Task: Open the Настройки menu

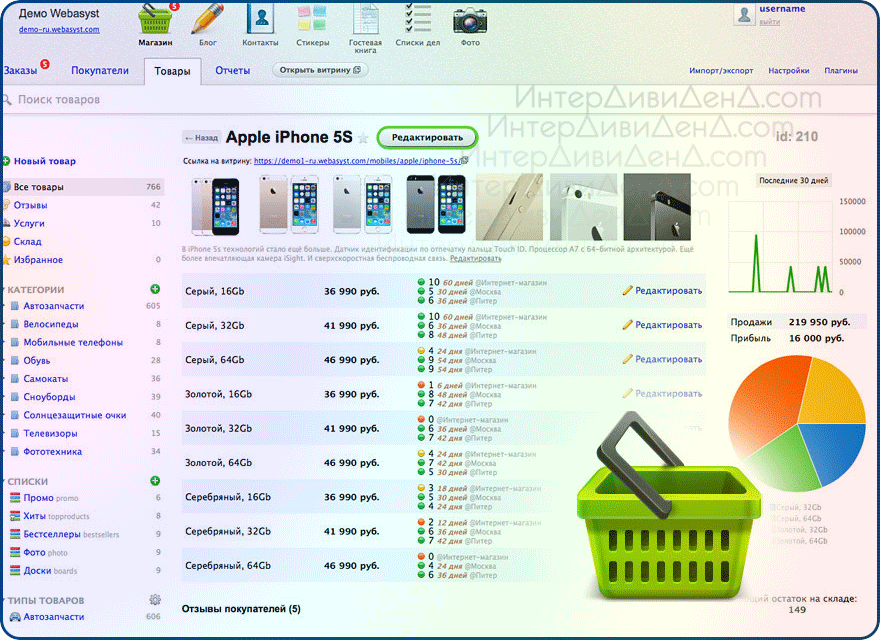Action: pyautogui.click(x=789, y=71)
